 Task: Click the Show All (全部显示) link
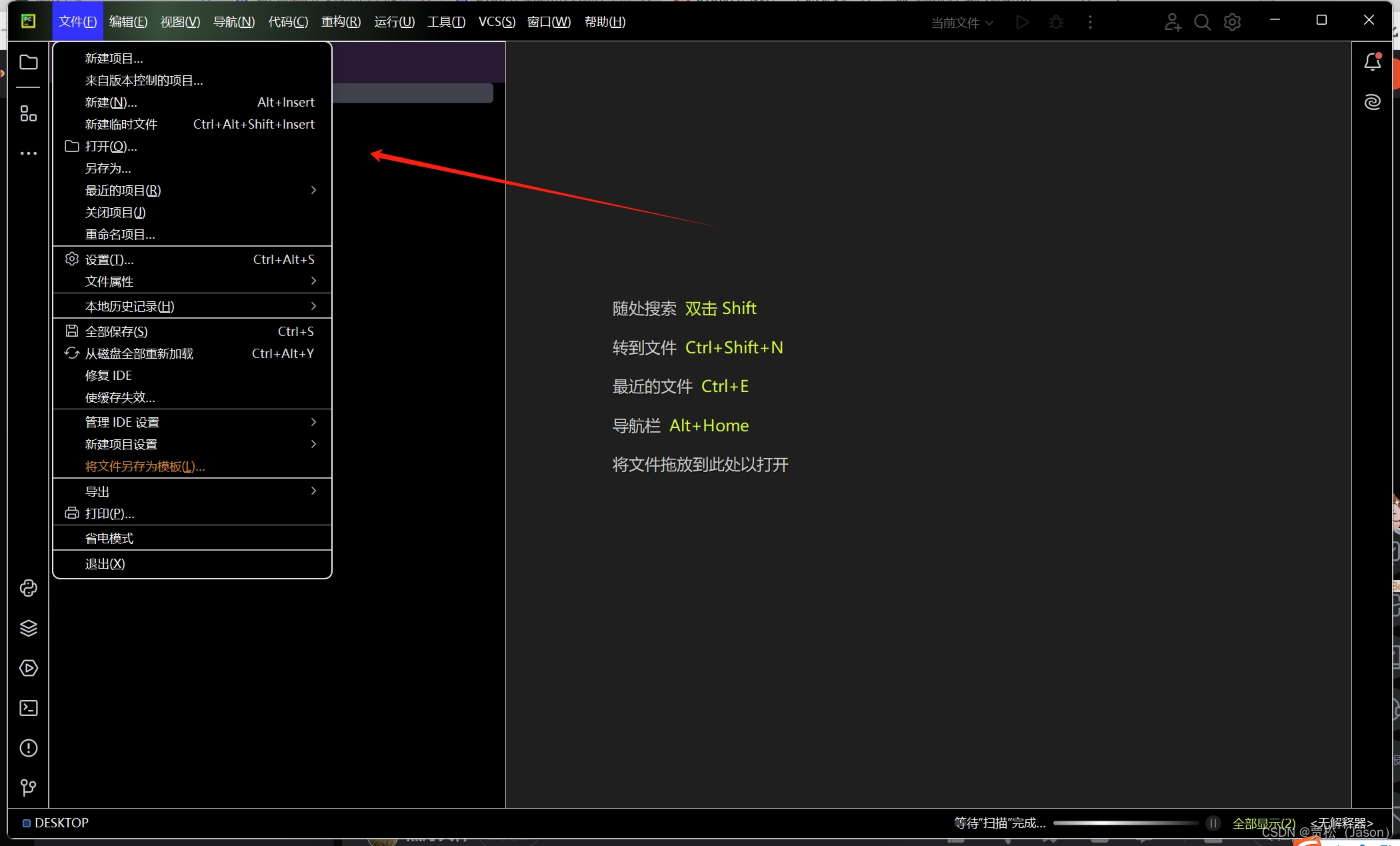pos(1263,823)
